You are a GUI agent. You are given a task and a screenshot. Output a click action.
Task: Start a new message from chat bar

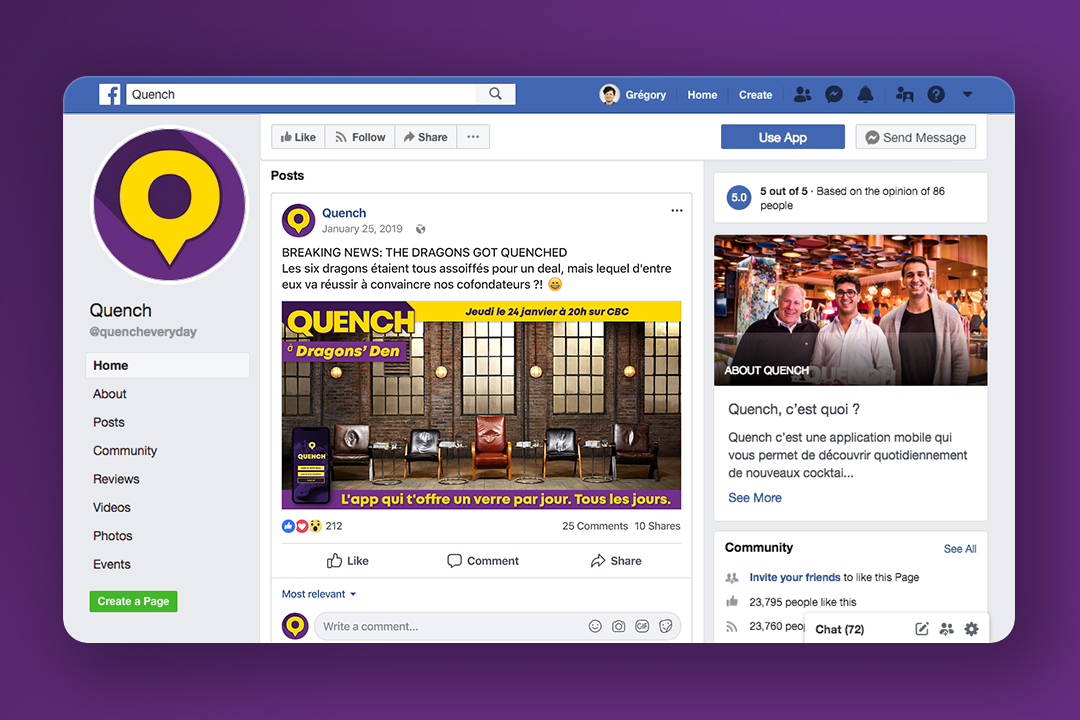922,629
